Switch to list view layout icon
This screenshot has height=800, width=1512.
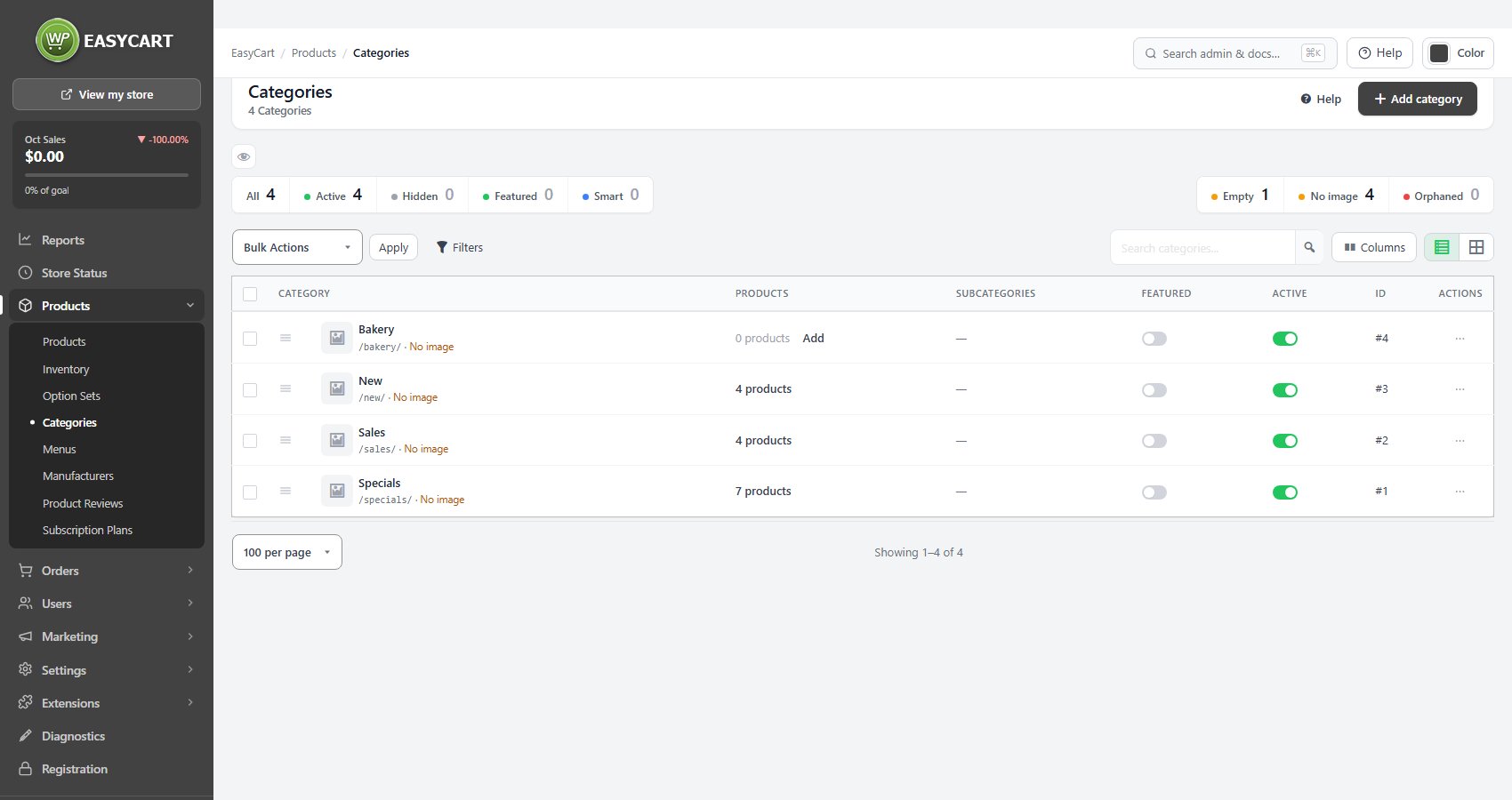tap(1442, 247)
